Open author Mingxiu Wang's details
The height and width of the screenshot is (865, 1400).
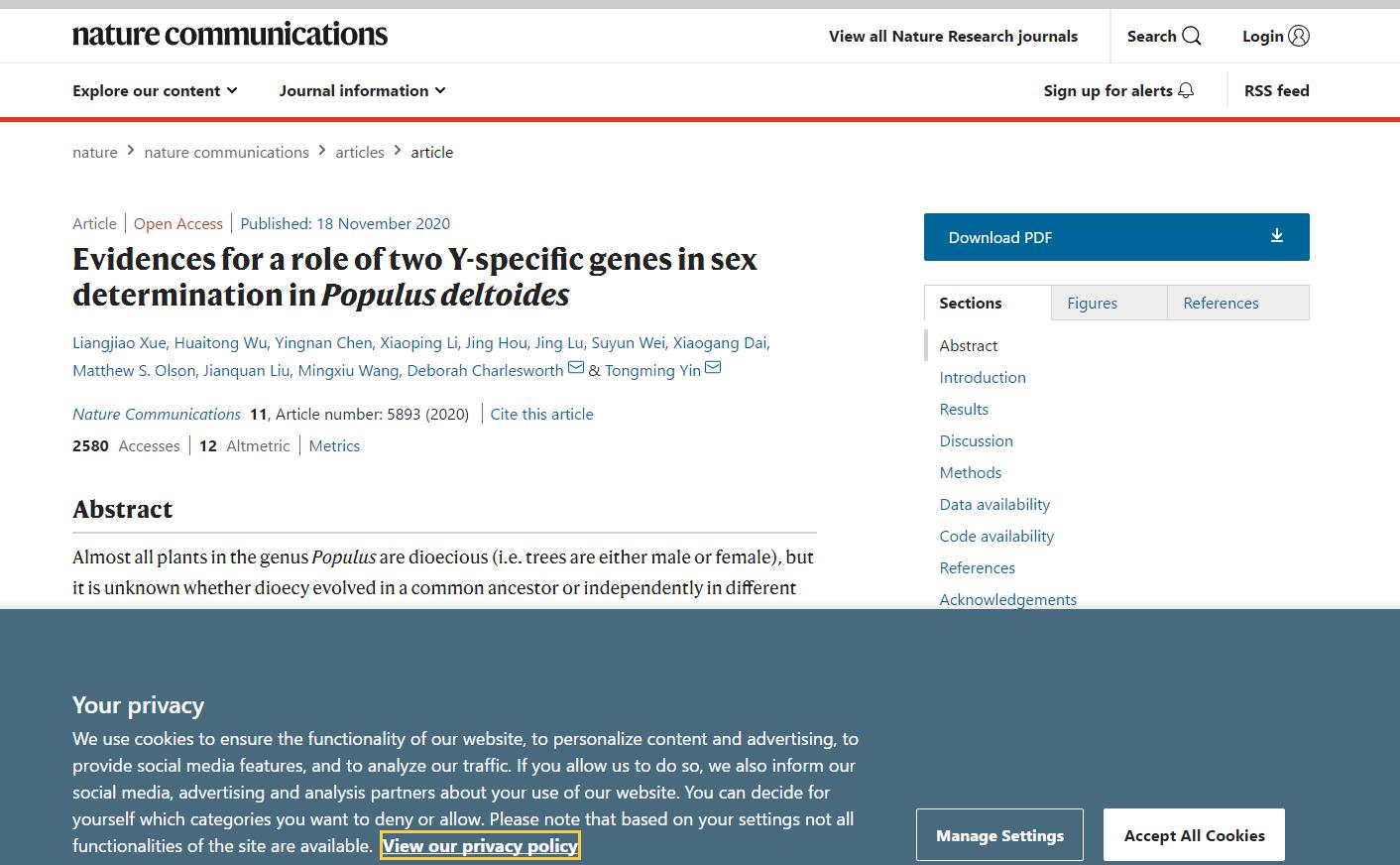click(348, 370)
